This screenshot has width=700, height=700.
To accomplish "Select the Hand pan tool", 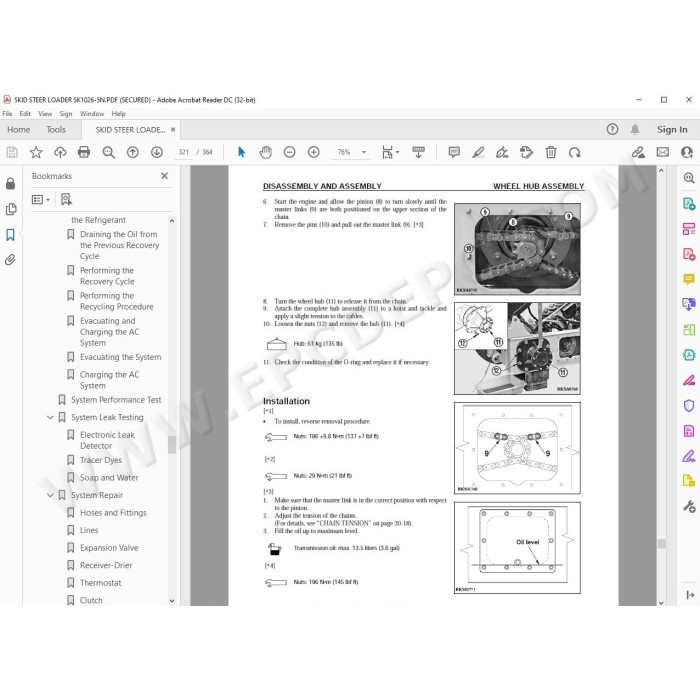I will point(266,153).
